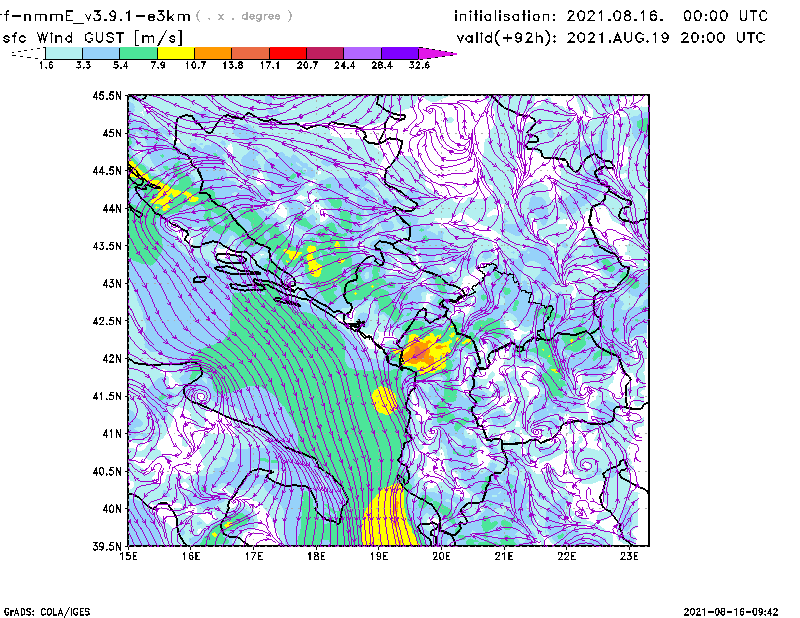Click the 32.6 value on legend scale
The image size is (800, 618).
pos(418,65)
